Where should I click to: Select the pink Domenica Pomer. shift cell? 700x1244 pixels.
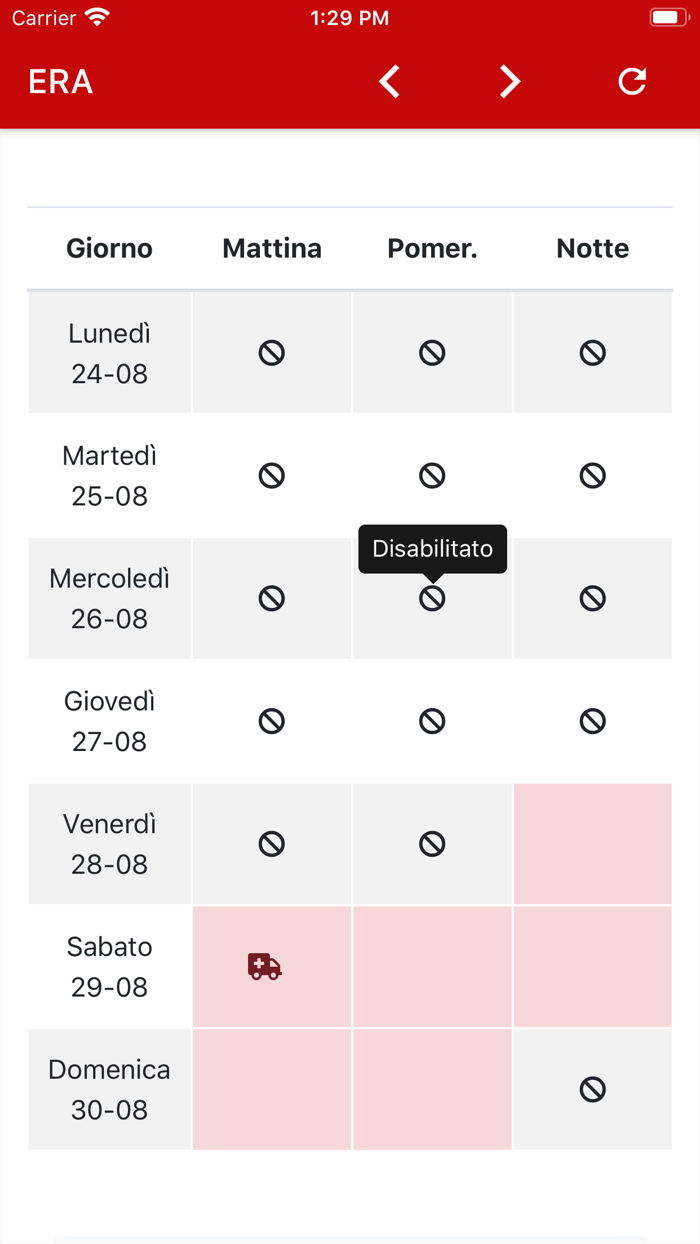click(432, 1089)
